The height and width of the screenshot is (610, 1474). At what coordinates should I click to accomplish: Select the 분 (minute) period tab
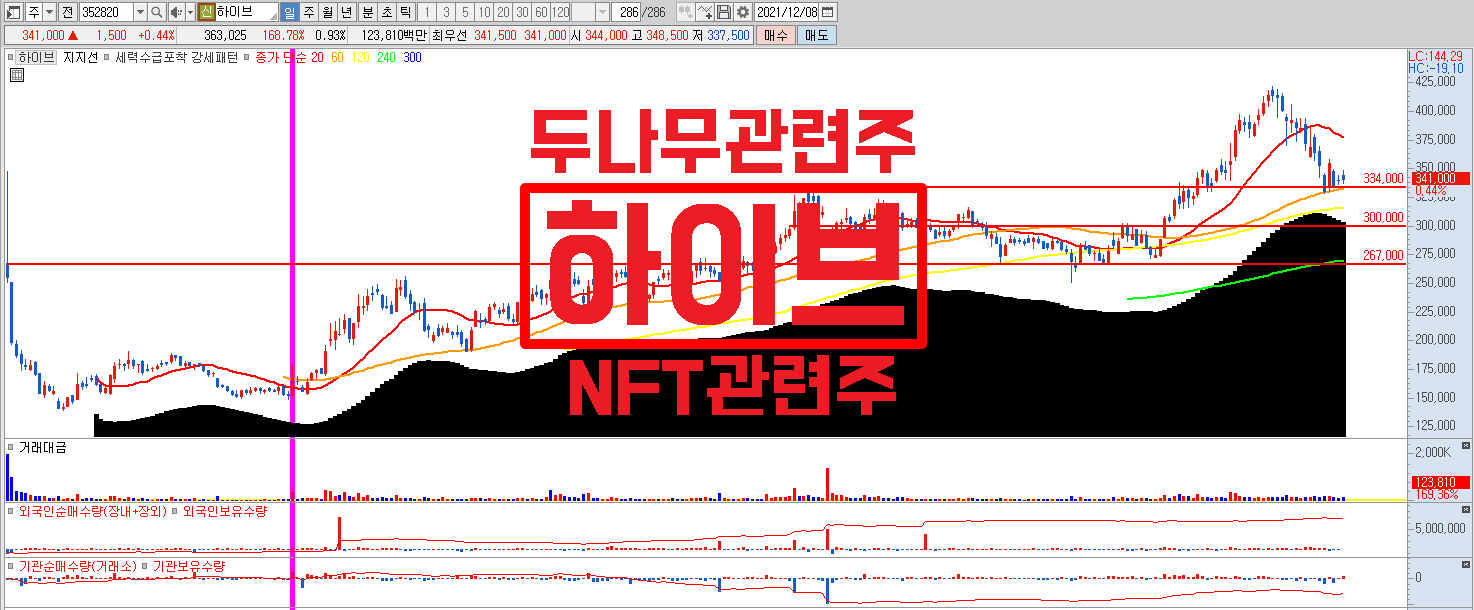pyautogui.click(x=367, y=12)
